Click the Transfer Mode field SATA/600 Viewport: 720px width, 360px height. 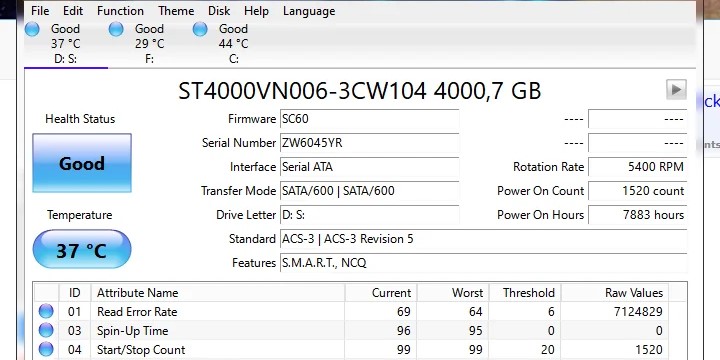(370, 191)
